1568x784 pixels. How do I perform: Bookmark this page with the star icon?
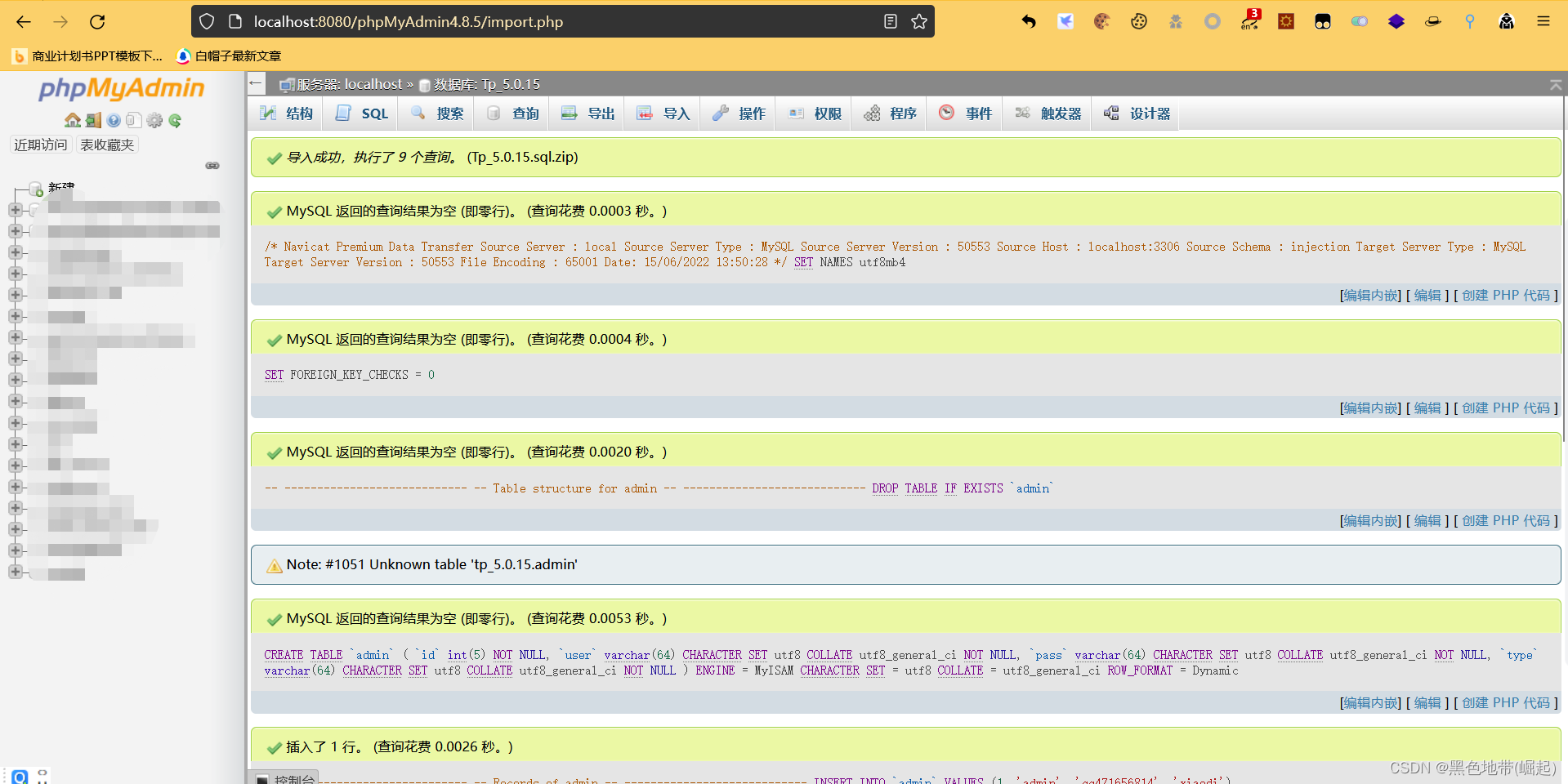[919, 22]
